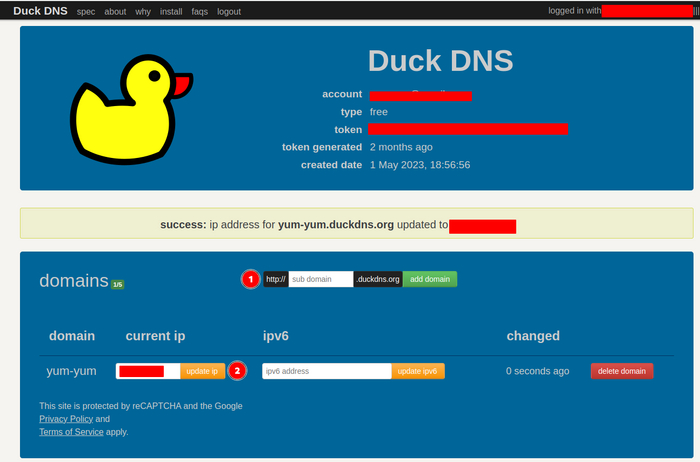Screen dimensions: 700x462
Task: Delete the yum-yum domain
Action: coord(622,371)
